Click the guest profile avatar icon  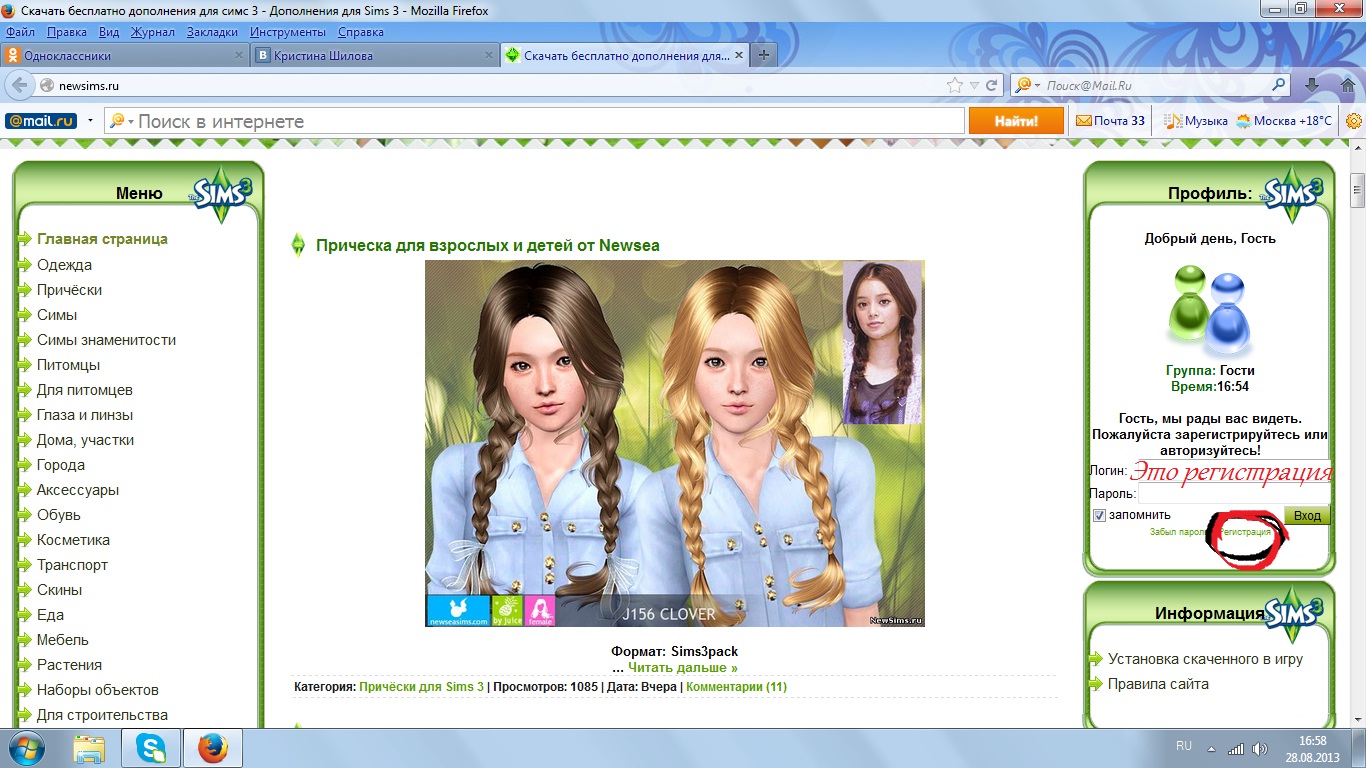tap(1210, 310)
